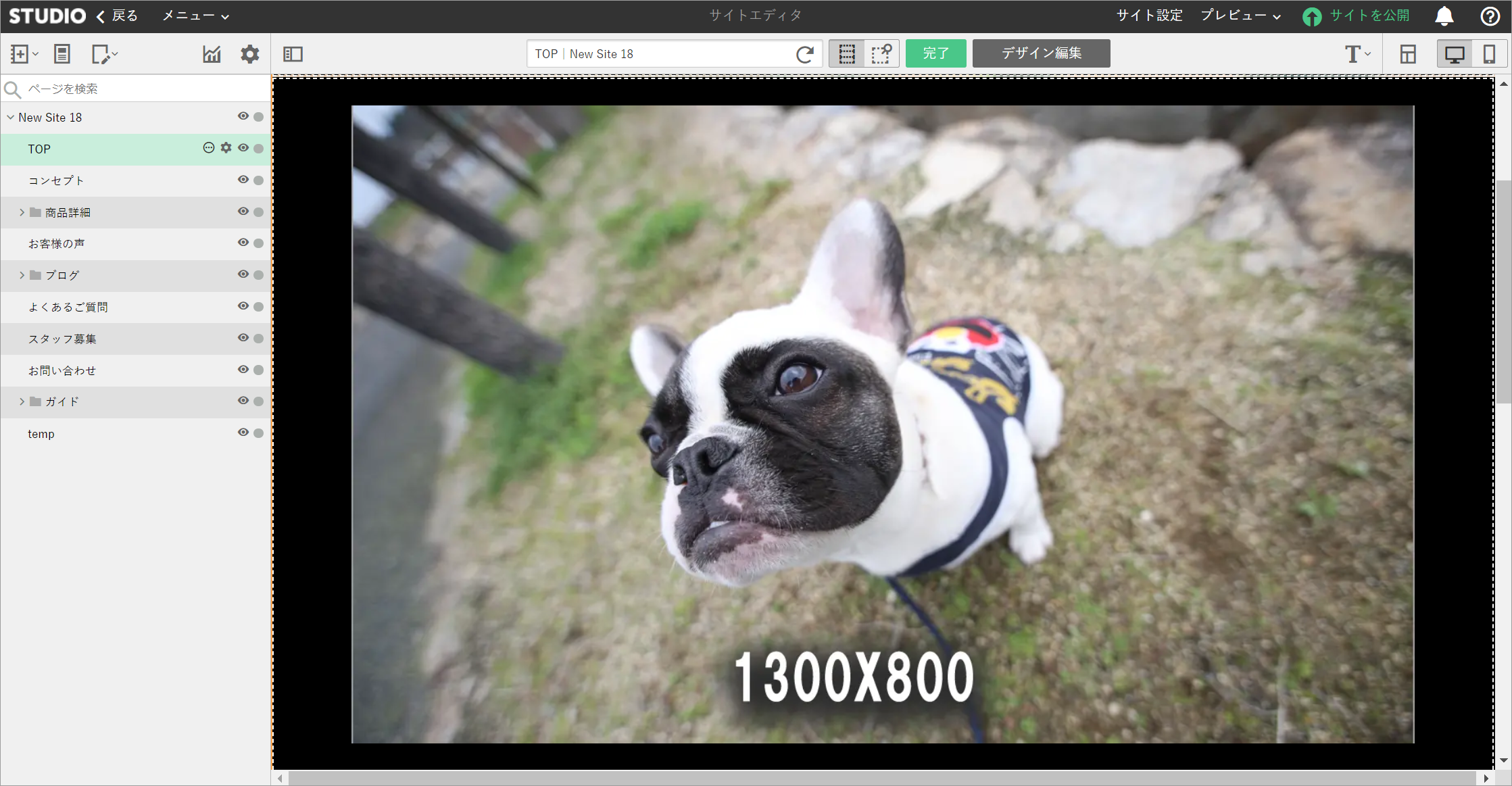This screenshot has height=786, width=1512.
Task: Toggle visibility eye for コンセプト page
Action: (243, 180)
